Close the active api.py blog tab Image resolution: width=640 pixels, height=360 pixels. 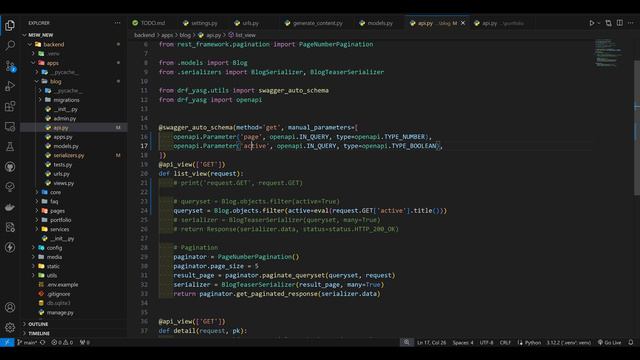(x=463, y=23)
